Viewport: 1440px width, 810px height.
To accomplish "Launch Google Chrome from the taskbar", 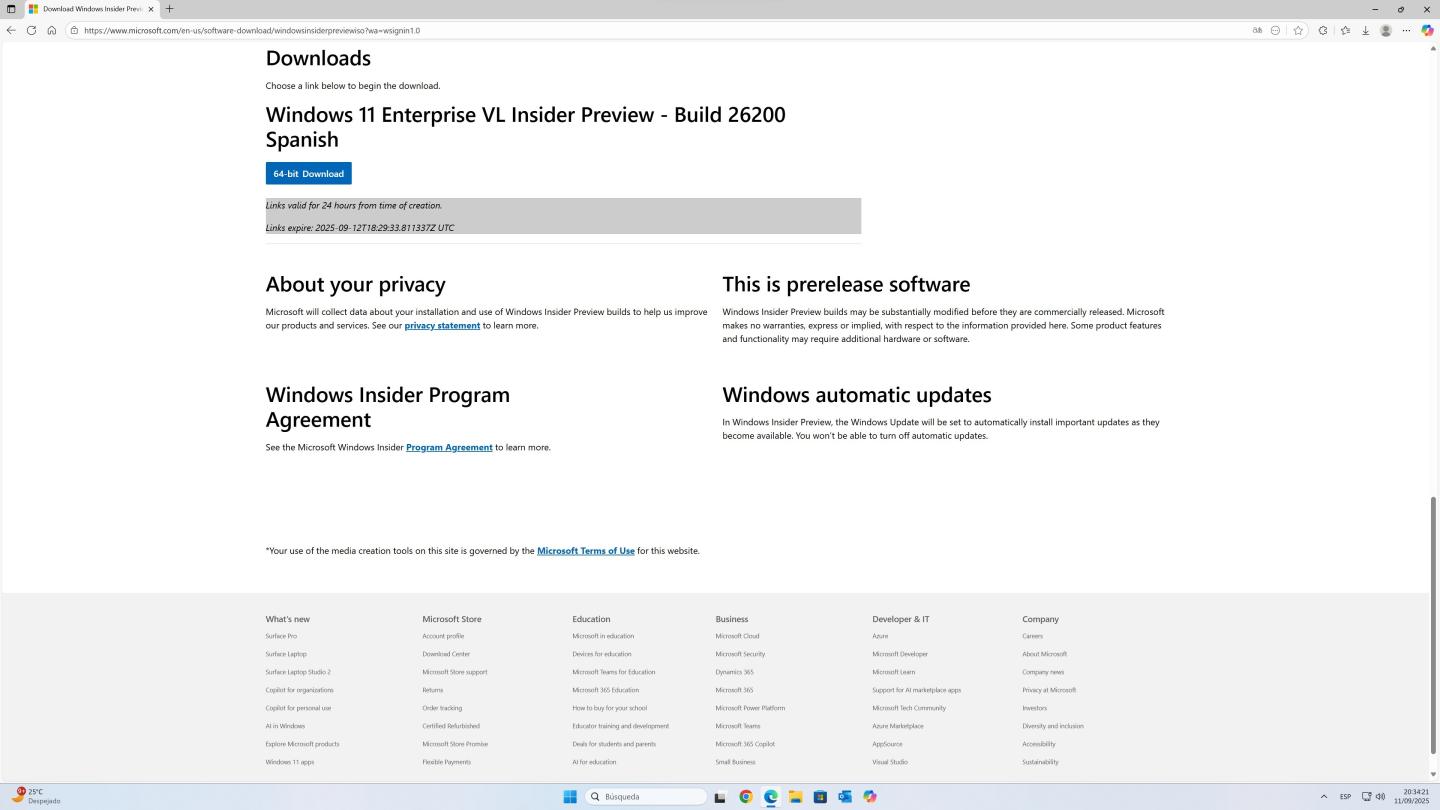I will [x=745, y=797].
